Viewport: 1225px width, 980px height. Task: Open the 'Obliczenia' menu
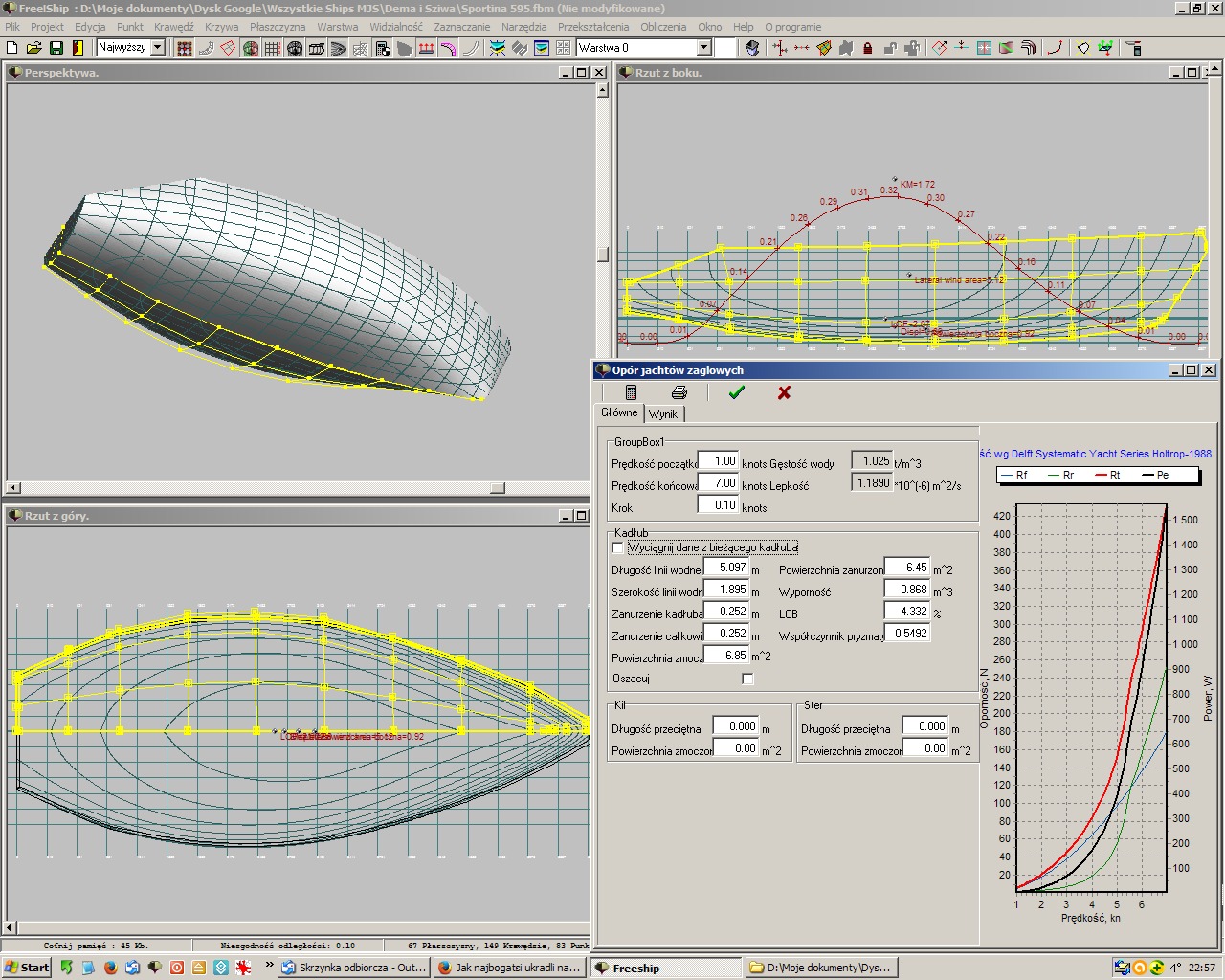click(663, 27)
